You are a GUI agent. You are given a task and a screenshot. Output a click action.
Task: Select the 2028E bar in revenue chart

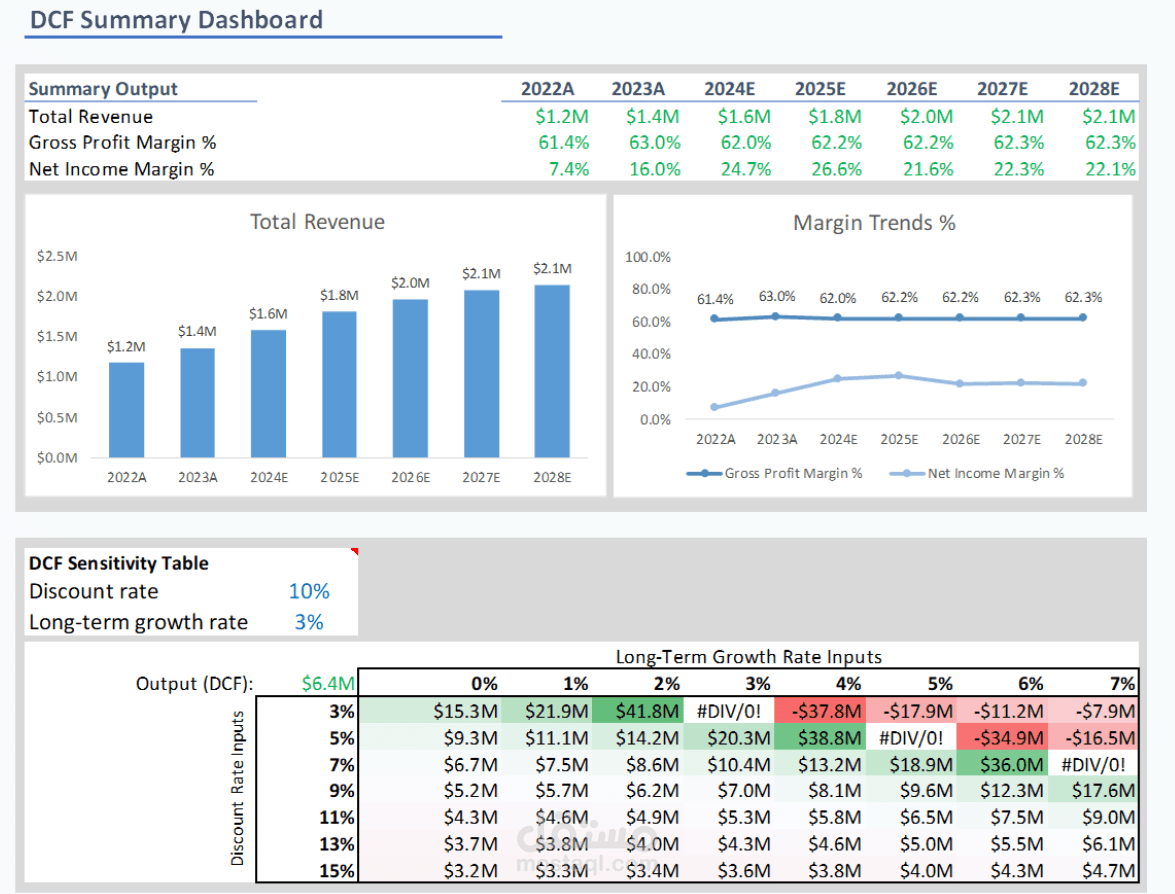tap(552, 371)
